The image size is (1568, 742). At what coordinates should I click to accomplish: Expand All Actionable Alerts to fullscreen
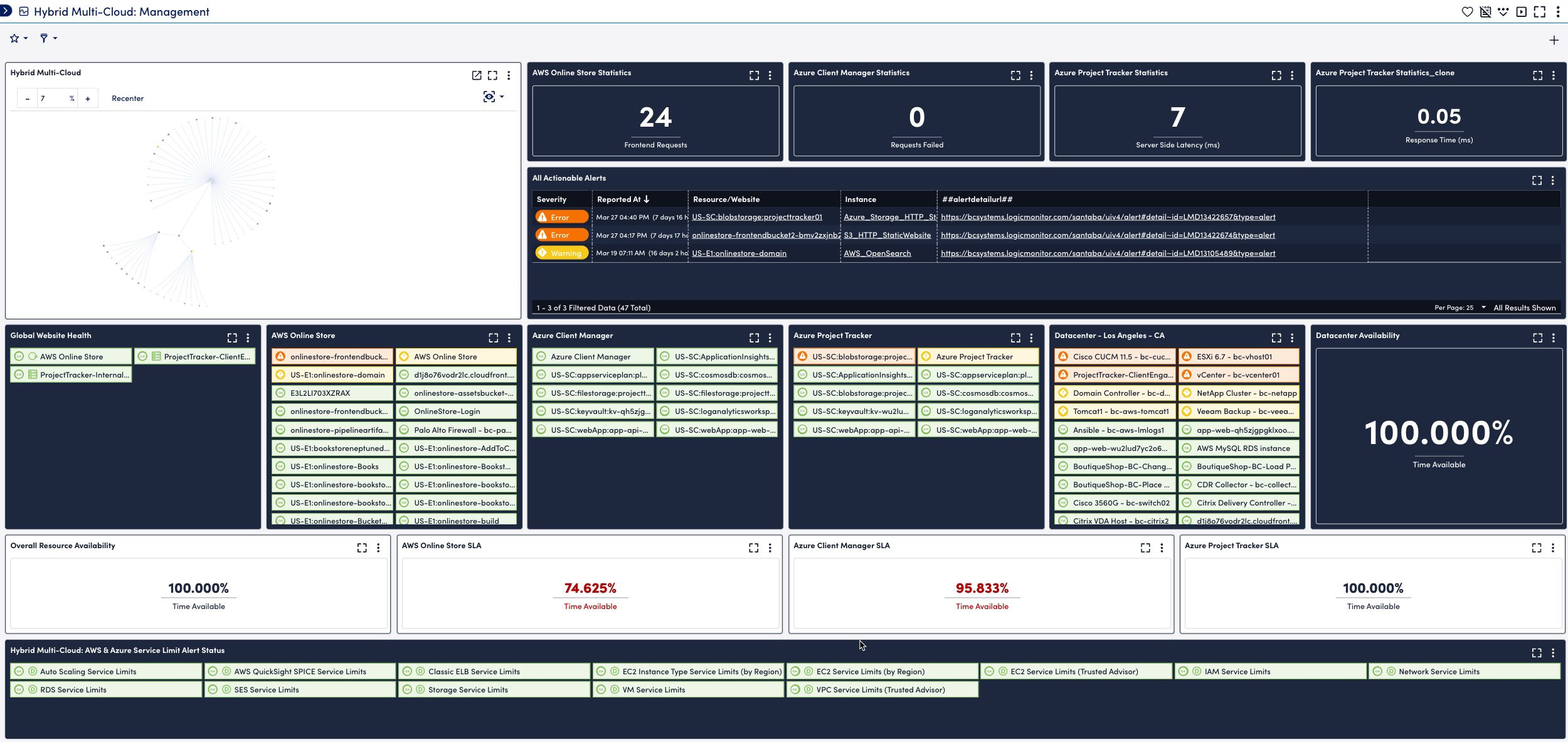pyautogui.click(x=1538, y=180)
